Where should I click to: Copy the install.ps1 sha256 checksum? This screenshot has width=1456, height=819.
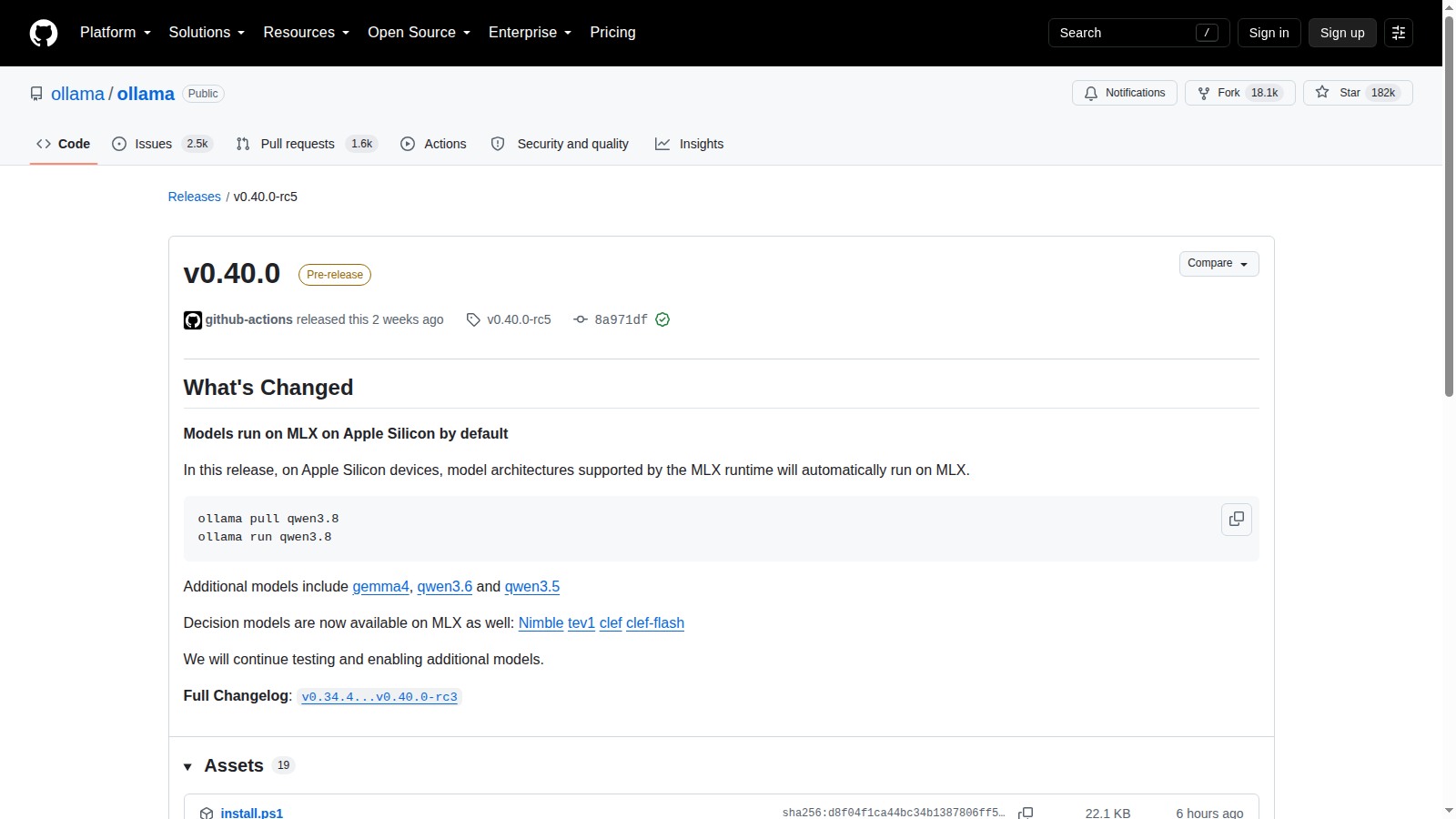pyautogui.click(x=1026, y=813)
